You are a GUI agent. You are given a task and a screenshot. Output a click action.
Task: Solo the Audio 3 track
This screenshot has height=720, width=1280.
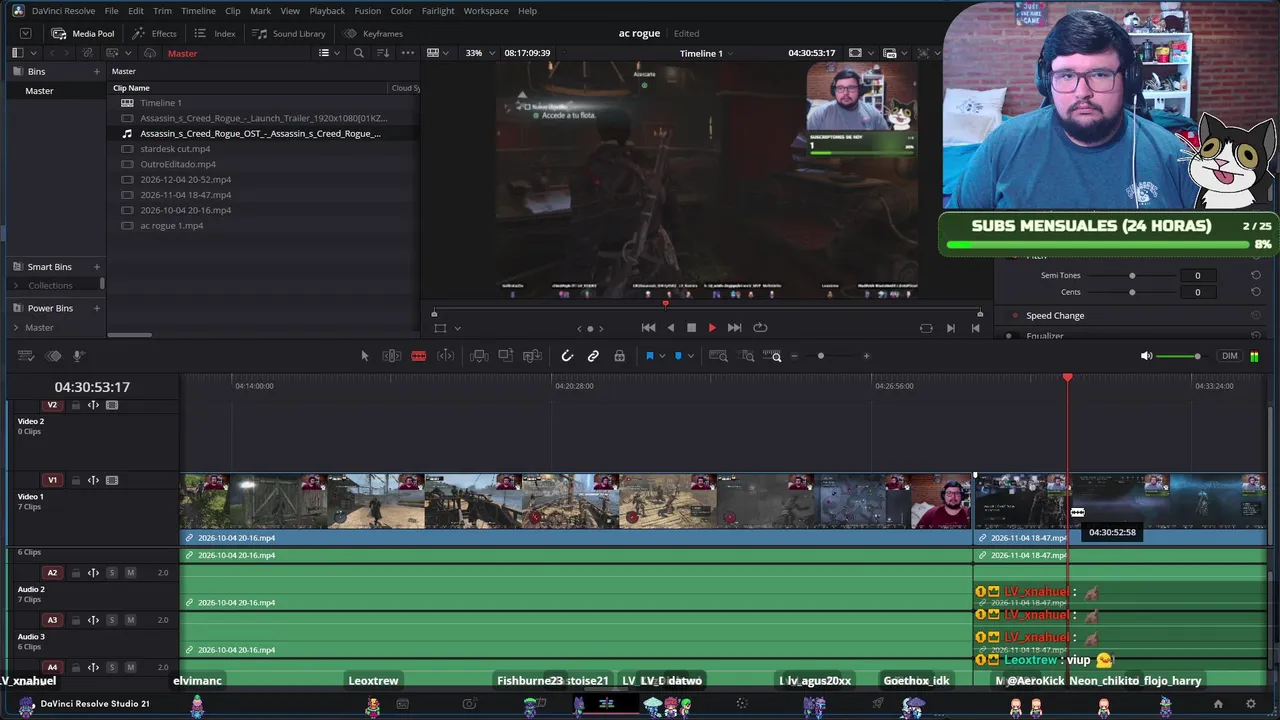112,620
